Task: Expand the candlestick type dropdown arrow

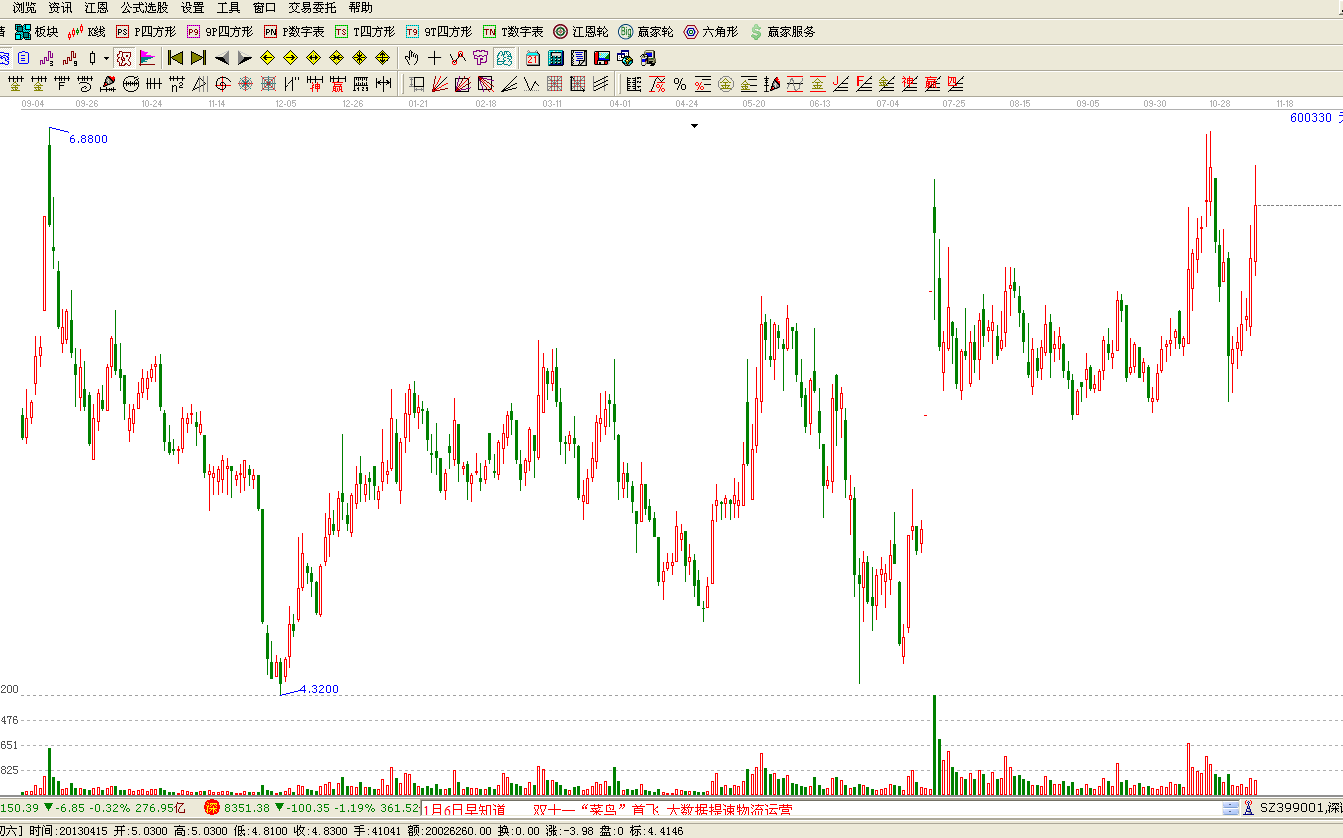Action: [105, 58]
